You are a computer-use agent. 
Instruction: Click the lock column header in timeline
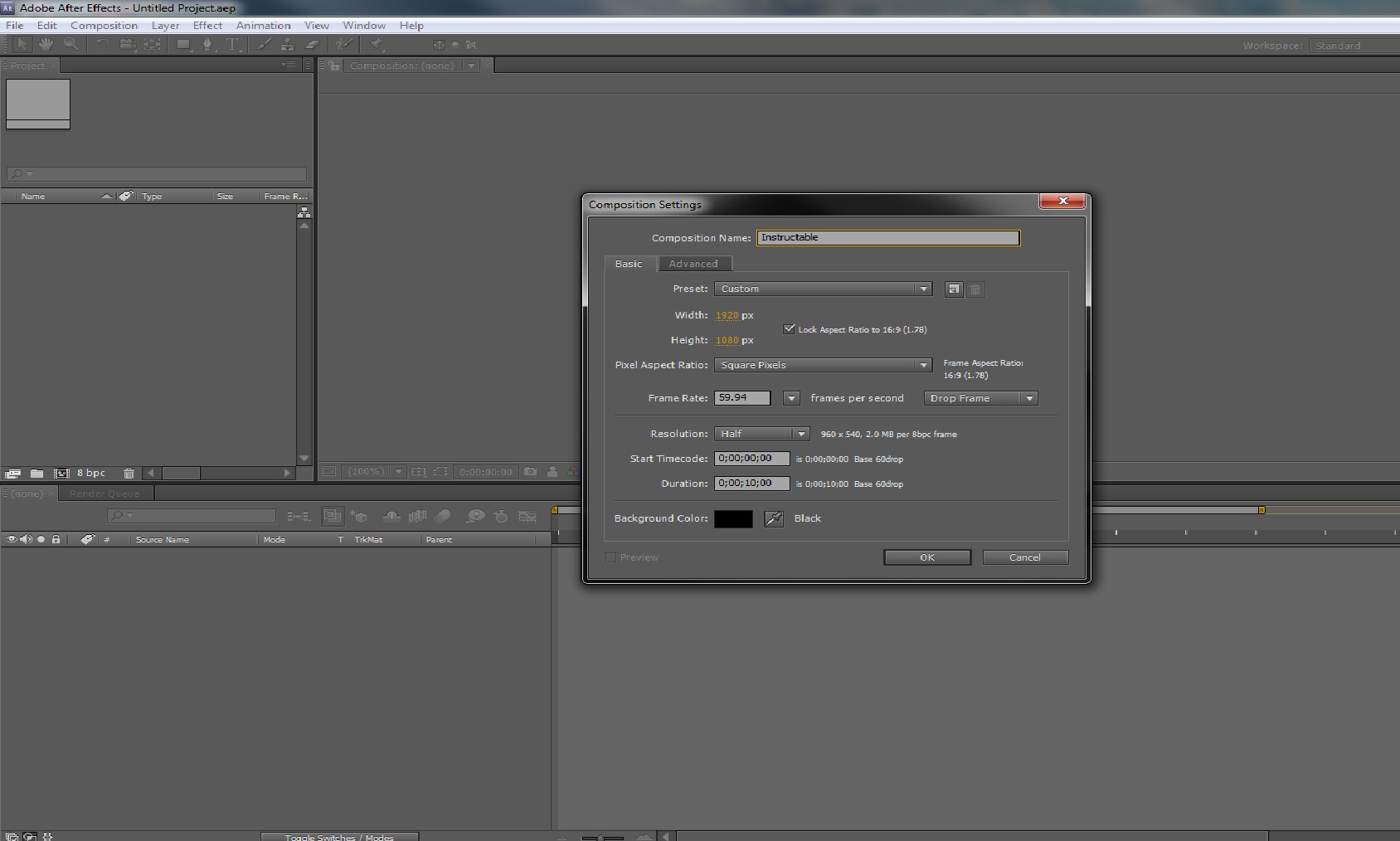pyautogui.click(x=56, y=539)
